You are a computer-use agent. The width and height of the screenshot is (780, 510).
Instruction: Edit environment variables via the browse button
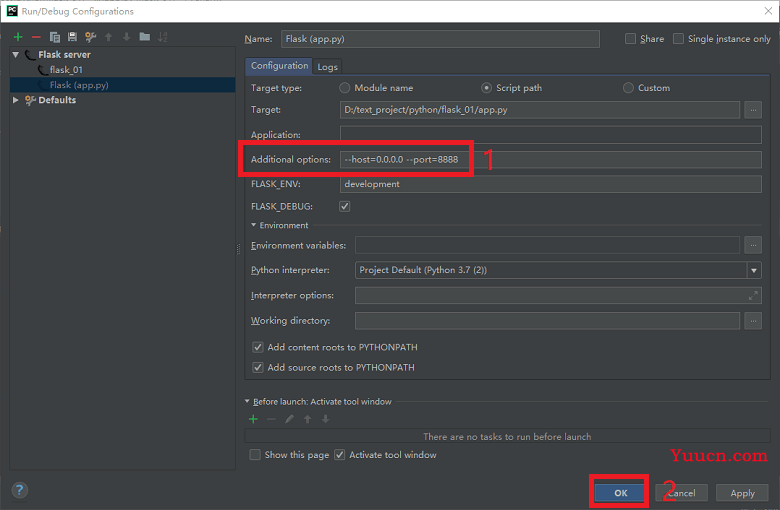coord(753,245)
